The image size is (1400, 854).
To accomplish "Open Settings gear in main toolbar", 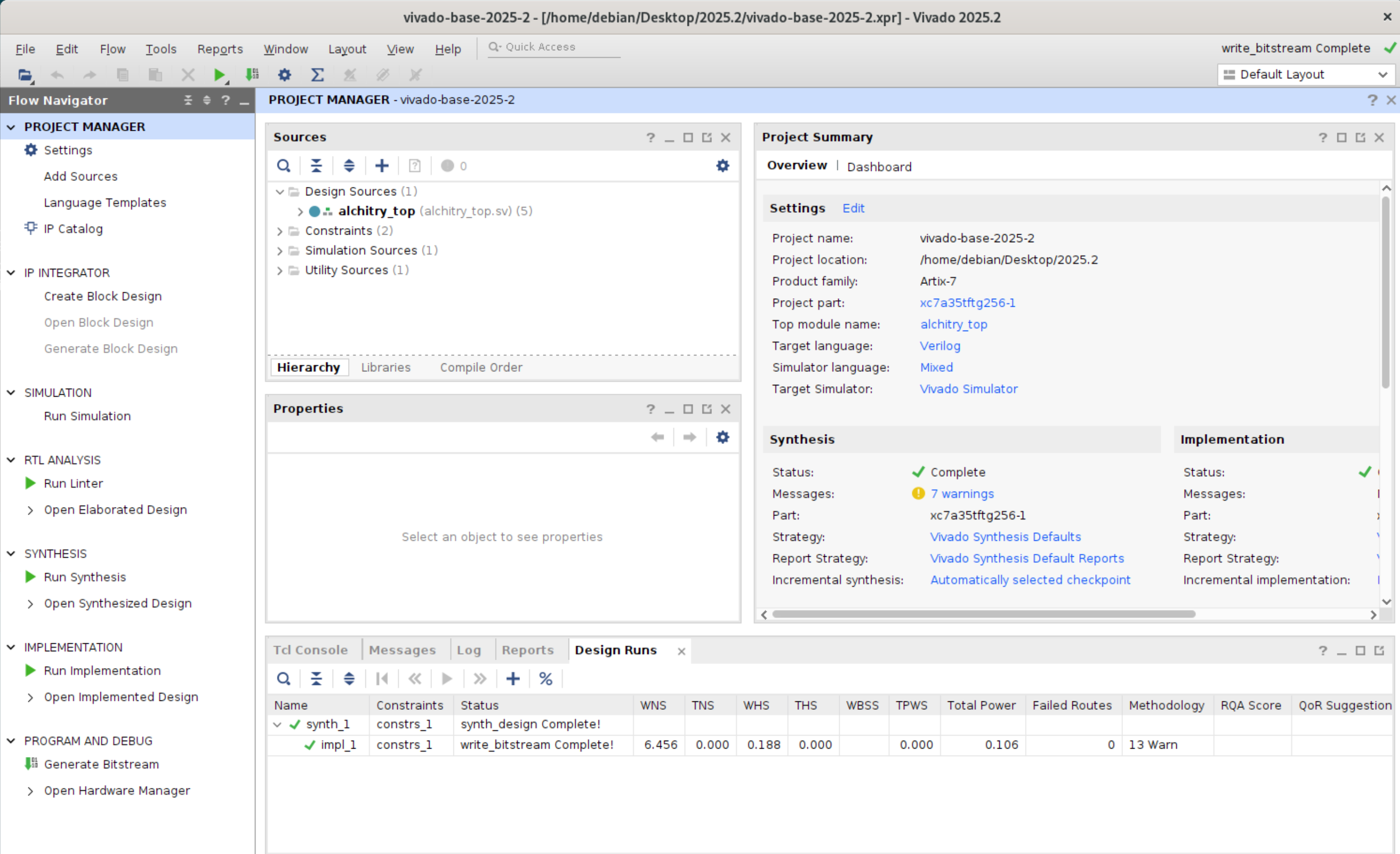I will [x=285, y=75].
